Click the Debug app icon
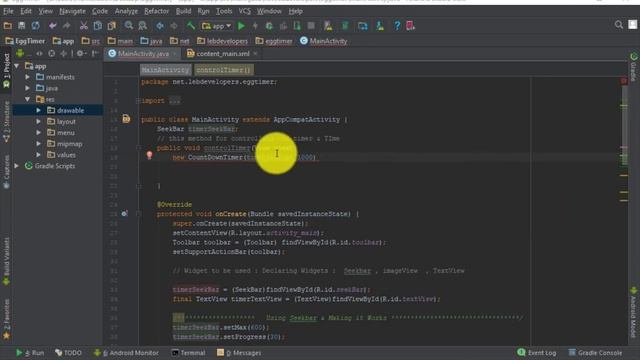The image size is (640, 360). pos(269,26)
